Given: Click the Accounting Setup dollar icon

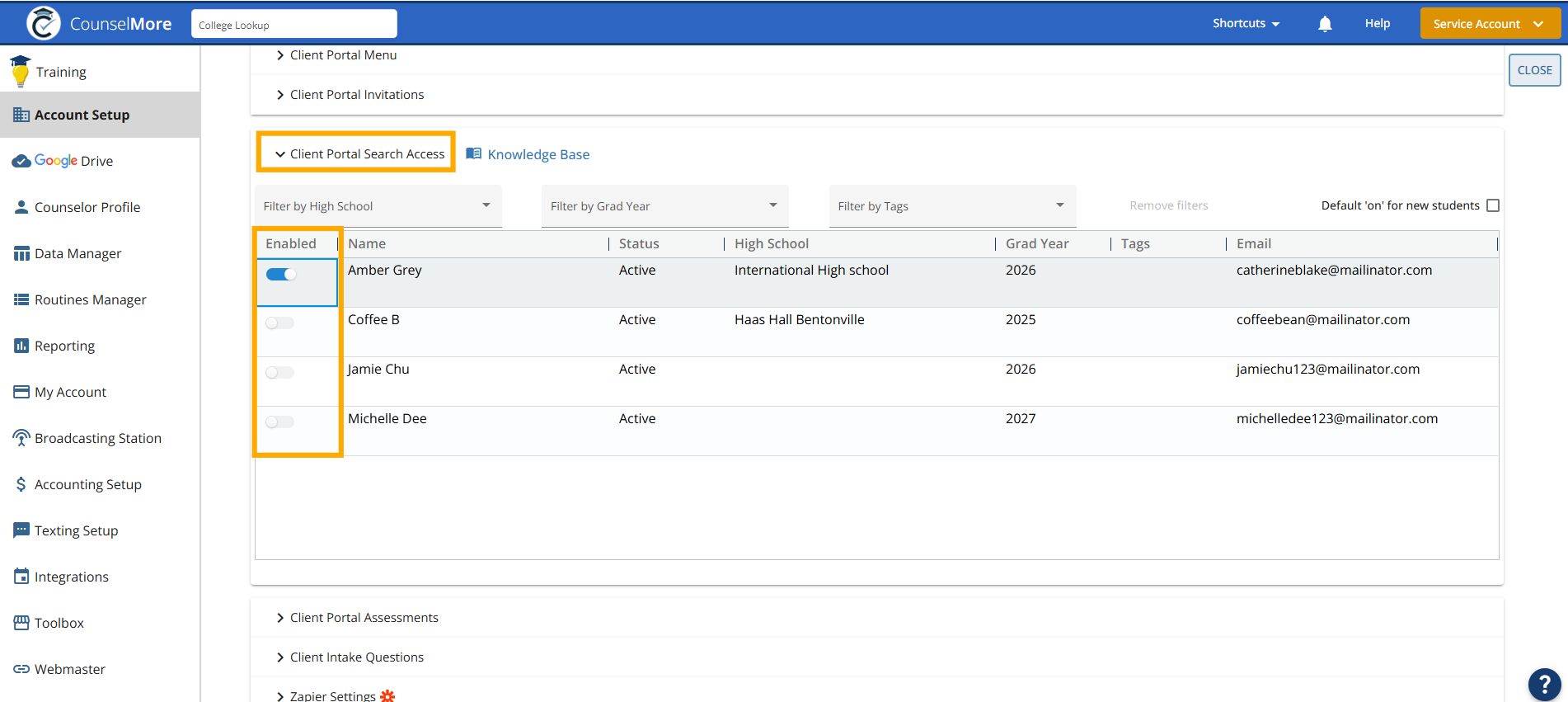Looking at the screenshot, I should coord(21,484).
